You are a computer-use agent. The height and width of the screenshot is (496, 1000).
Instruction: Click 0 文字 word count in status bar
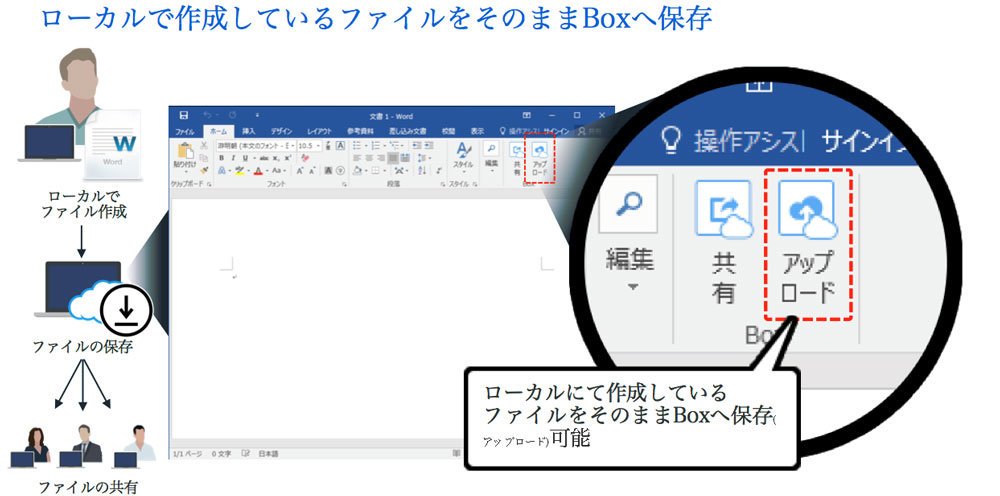pyautogui.click(x=220, y=454)
